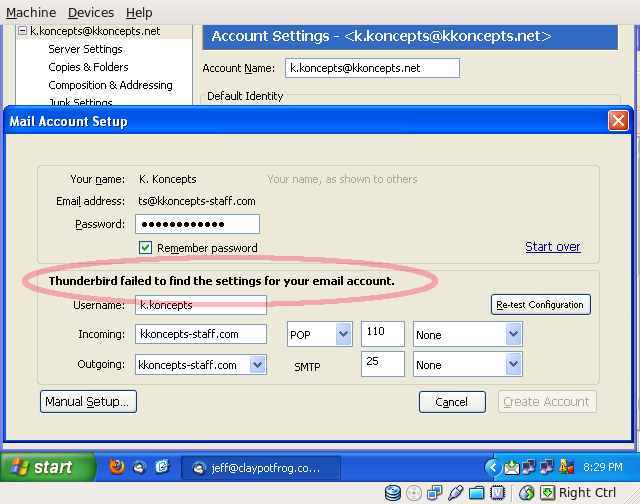Image resolution: width=640 pixels, height=504 pixels.
Task: Open the Outgoing server combo box
Action: [x=201, y=364]
